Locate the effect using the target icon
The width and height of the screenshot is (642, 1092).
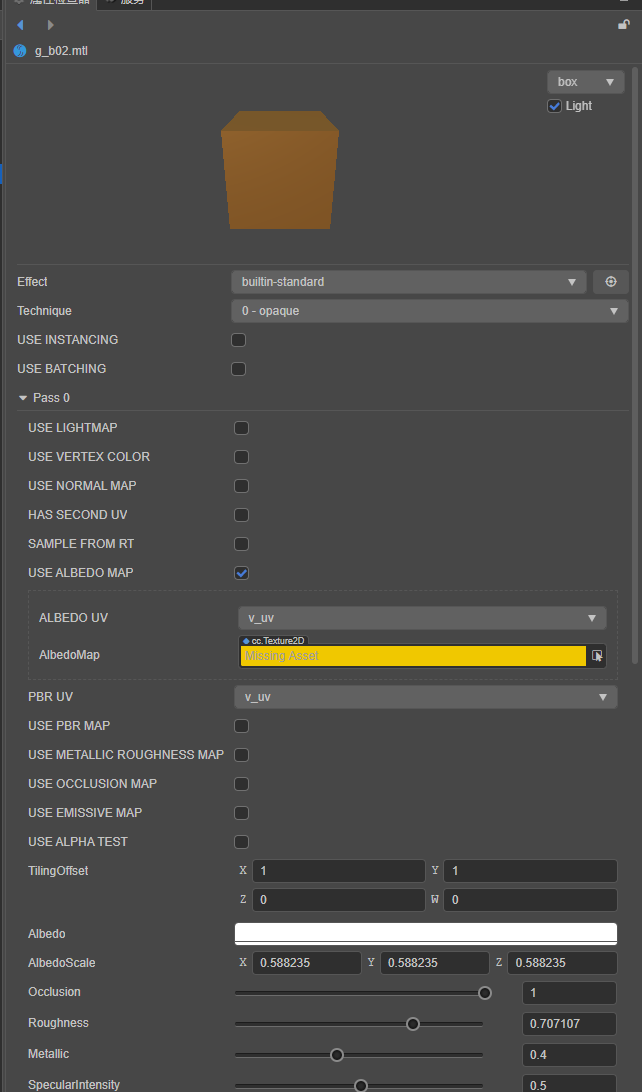(x=610, y=282)
